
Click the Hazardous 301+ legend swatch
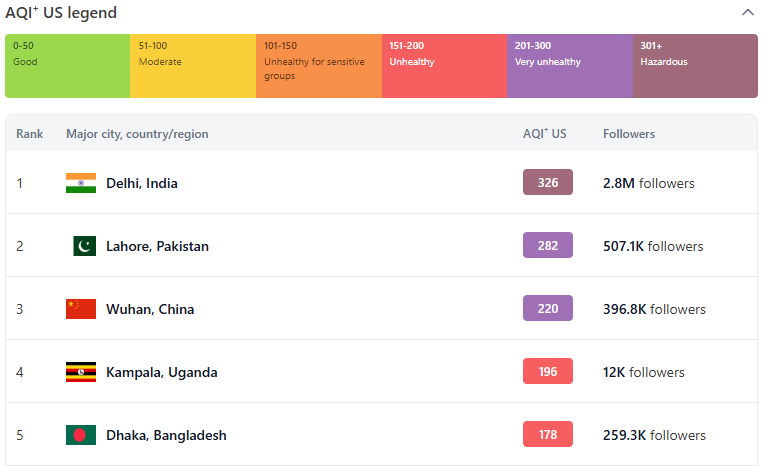click(x=695, y=66)
